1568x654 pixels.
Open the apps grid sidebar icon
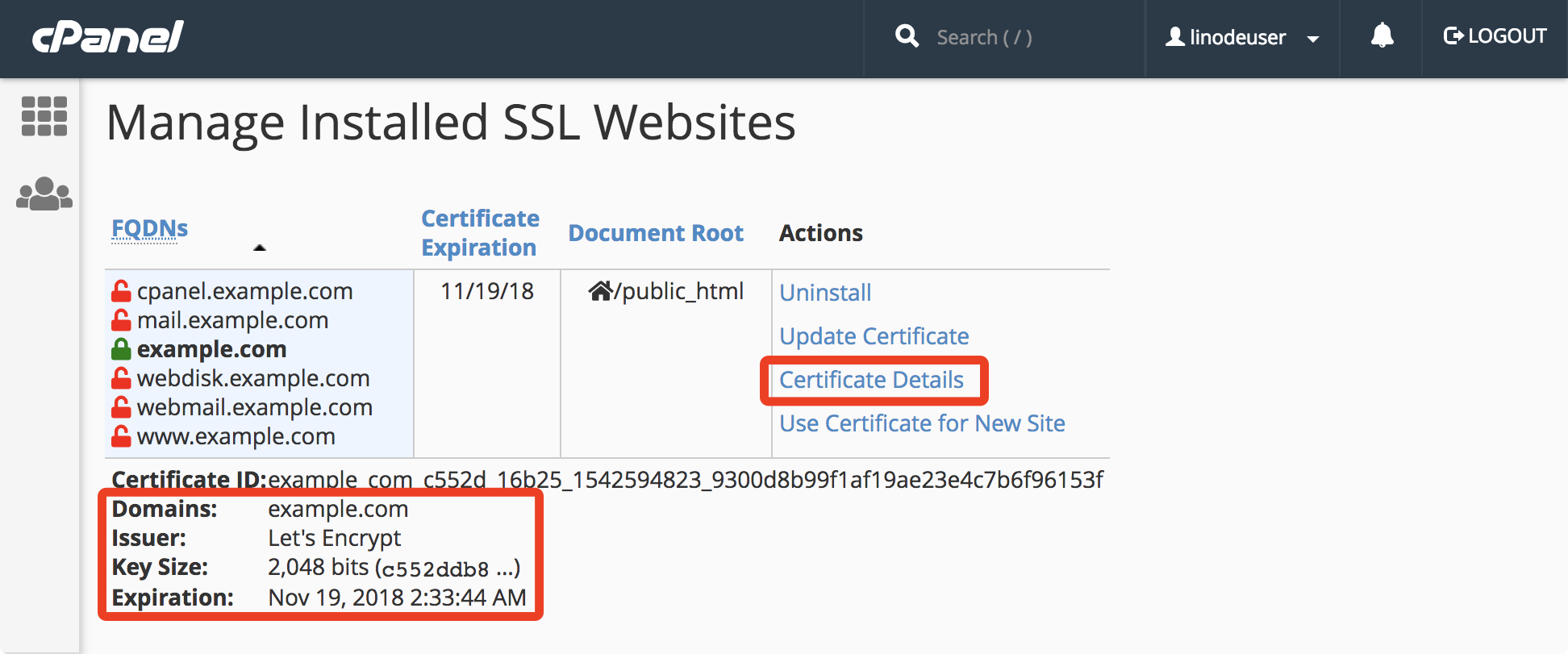coord(44,117)
